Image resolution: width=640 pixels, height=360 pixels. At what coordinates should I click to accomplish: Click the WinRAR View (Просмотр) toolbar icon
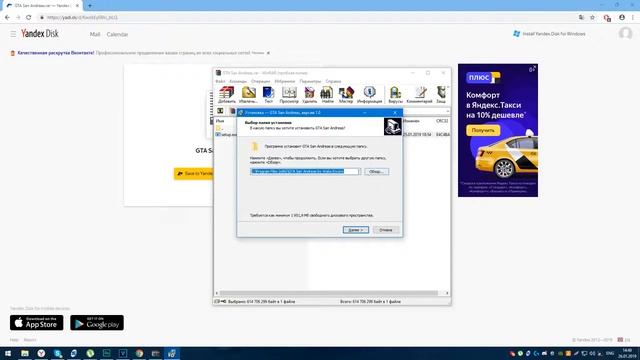pyautogui.click(x=289, y=95)
